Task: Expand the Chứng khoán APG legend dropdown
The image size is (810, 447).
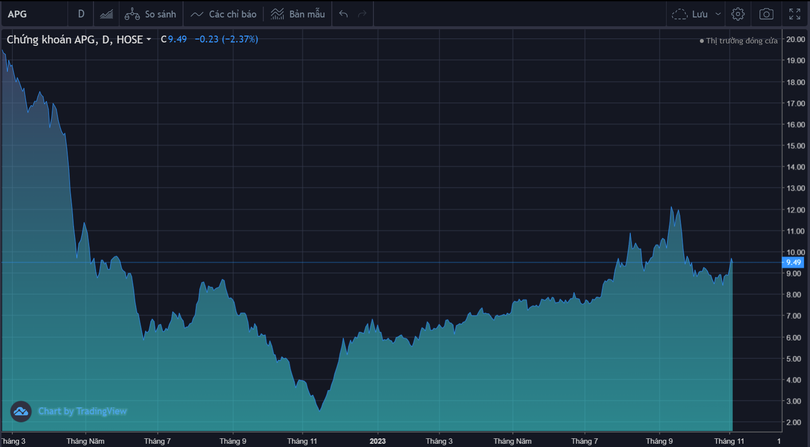Action: [149, 39]
